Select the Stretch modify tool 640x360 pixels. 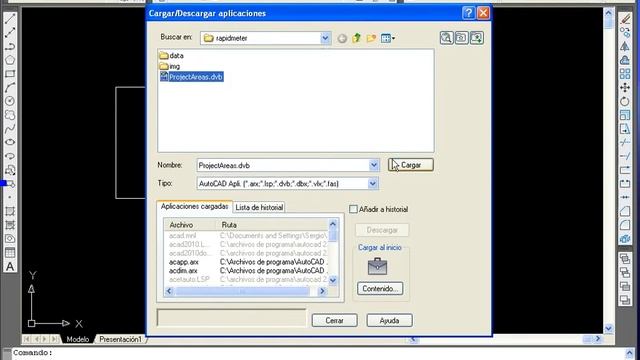pyautogui.click(x=625, y=129)
